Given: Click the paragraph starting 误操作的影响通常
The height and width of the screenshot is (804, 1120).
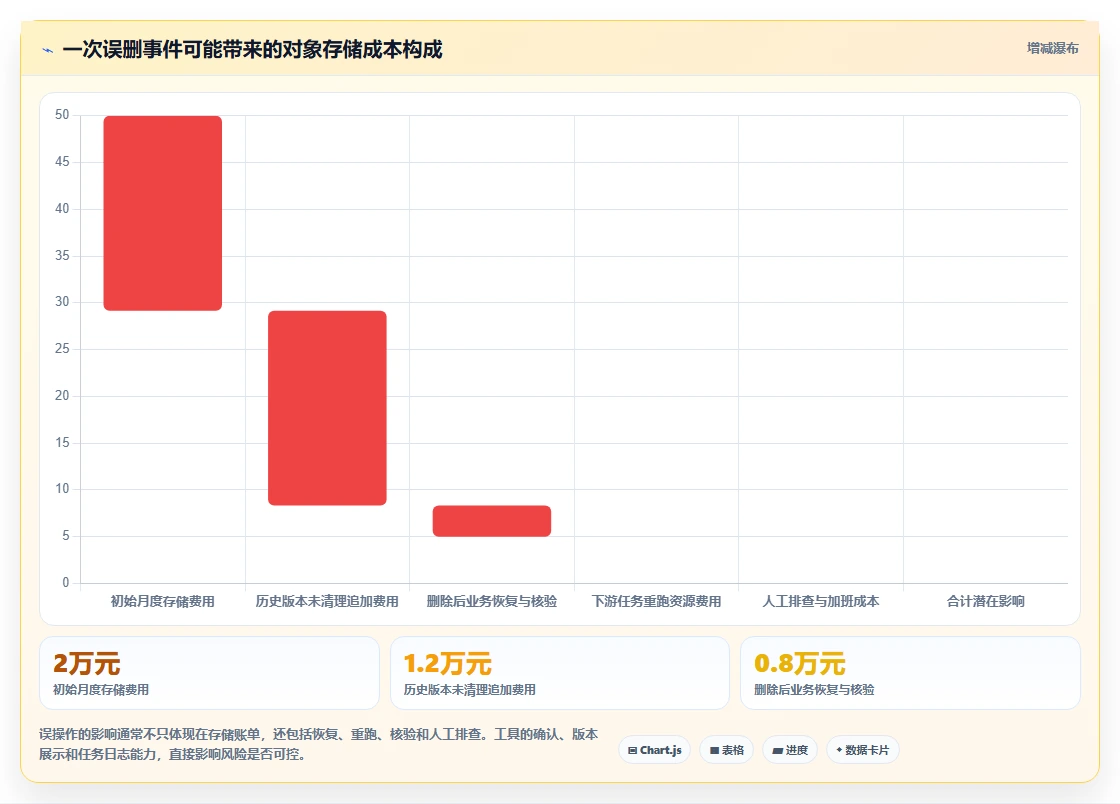Looking at the screenshot, I should pyautogui.click(x=319, y=744).
